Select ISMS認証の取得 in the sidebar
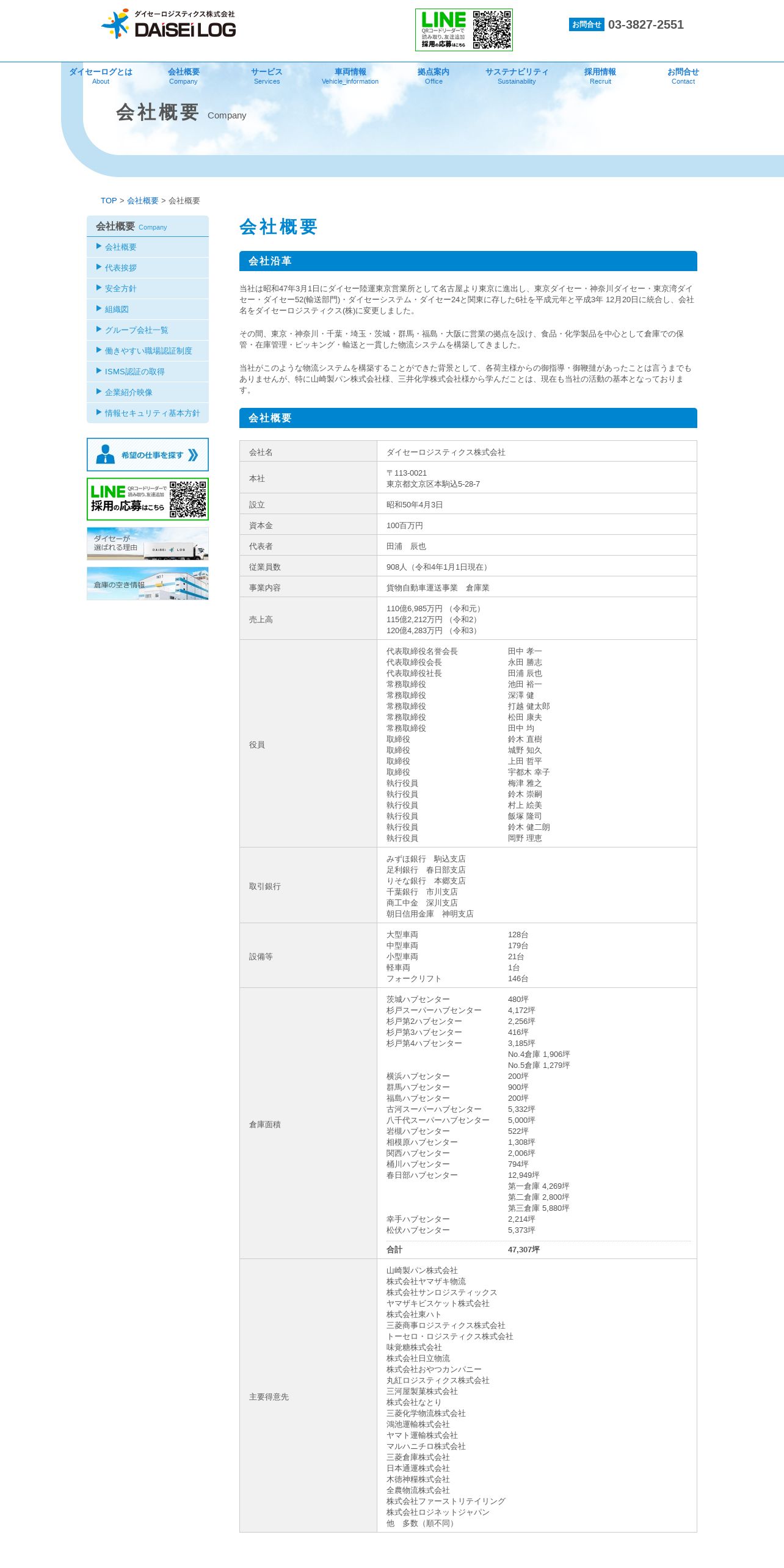Viewport: 784px width, 1568px height. coord(148,371)
